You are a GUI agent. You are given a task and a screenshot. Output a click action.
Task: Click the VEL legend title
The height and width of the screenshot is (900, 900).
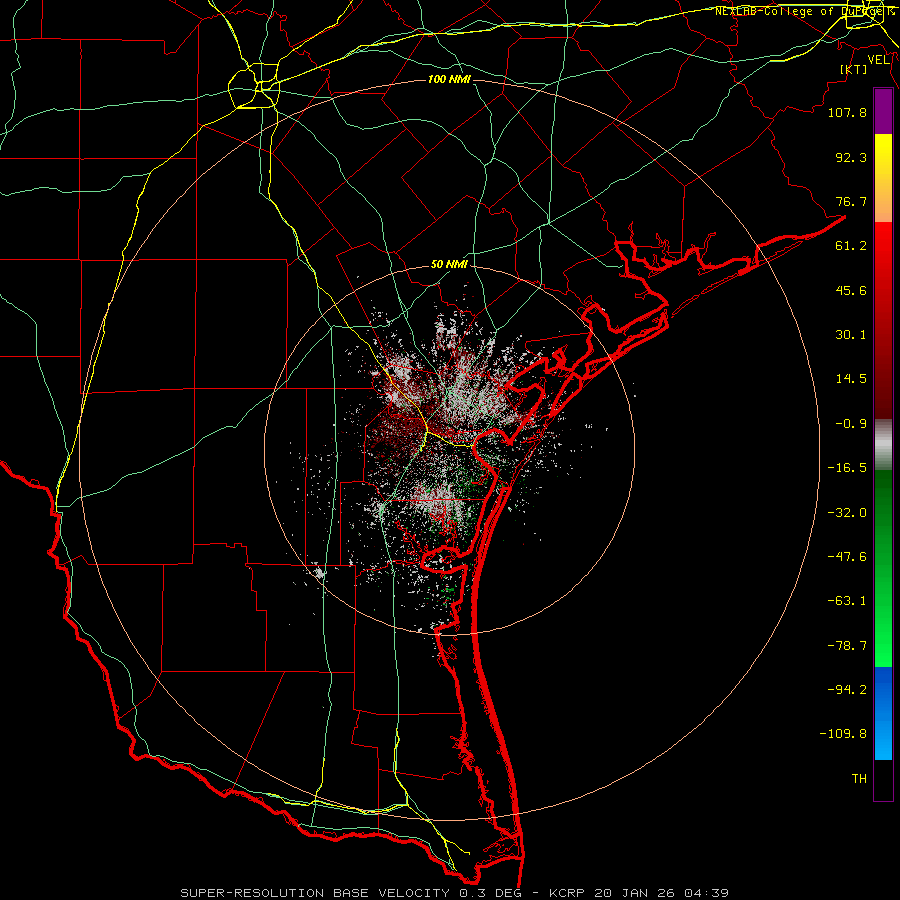(x=878, y=59)
